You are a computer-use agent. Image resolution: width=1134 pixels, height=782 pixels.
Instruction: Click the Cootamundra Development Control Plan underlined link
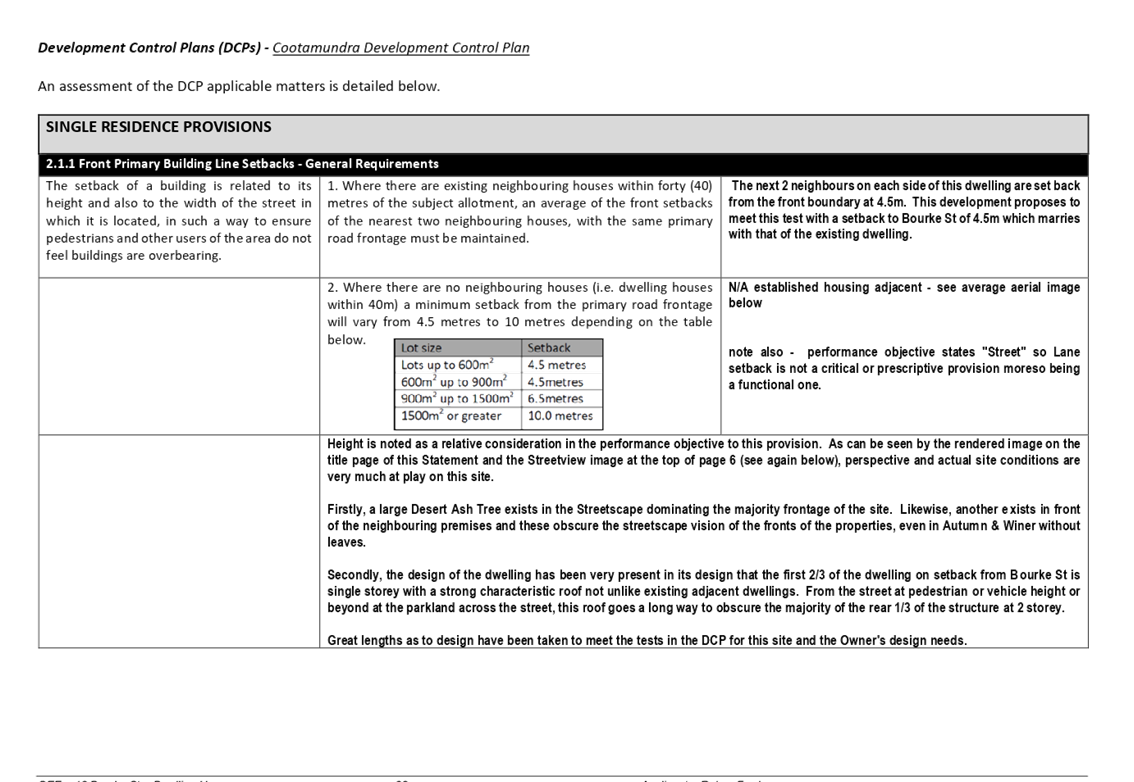[401, 48]
